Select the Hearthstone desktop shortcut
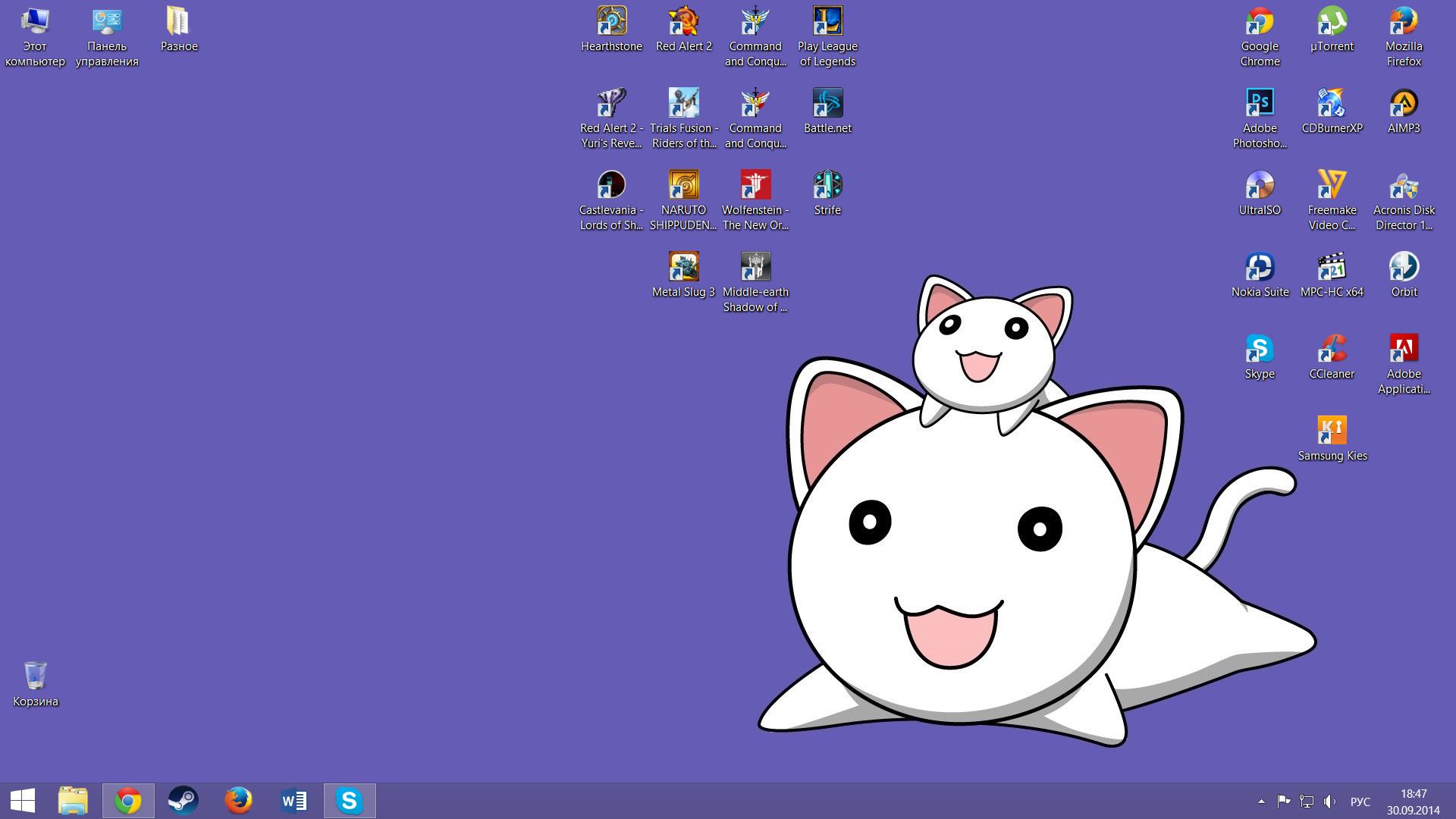This screenshot has width=1456, height=819. point(611,23)
